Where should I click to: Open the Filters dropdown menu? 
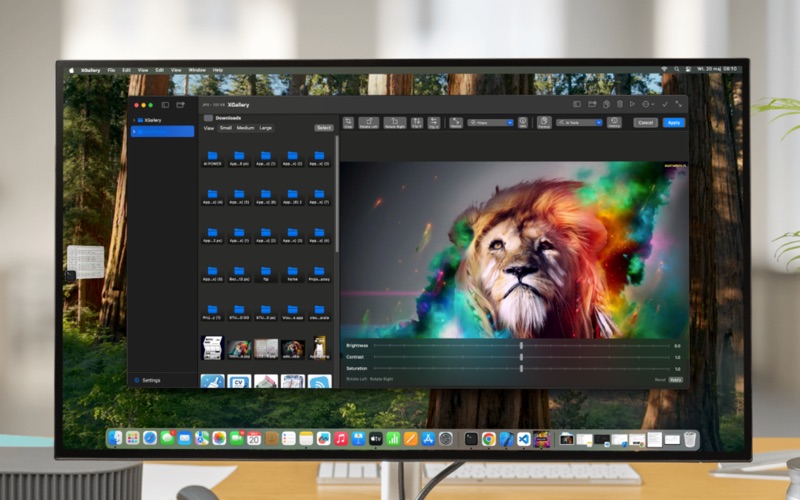click(x=490, y=123)
